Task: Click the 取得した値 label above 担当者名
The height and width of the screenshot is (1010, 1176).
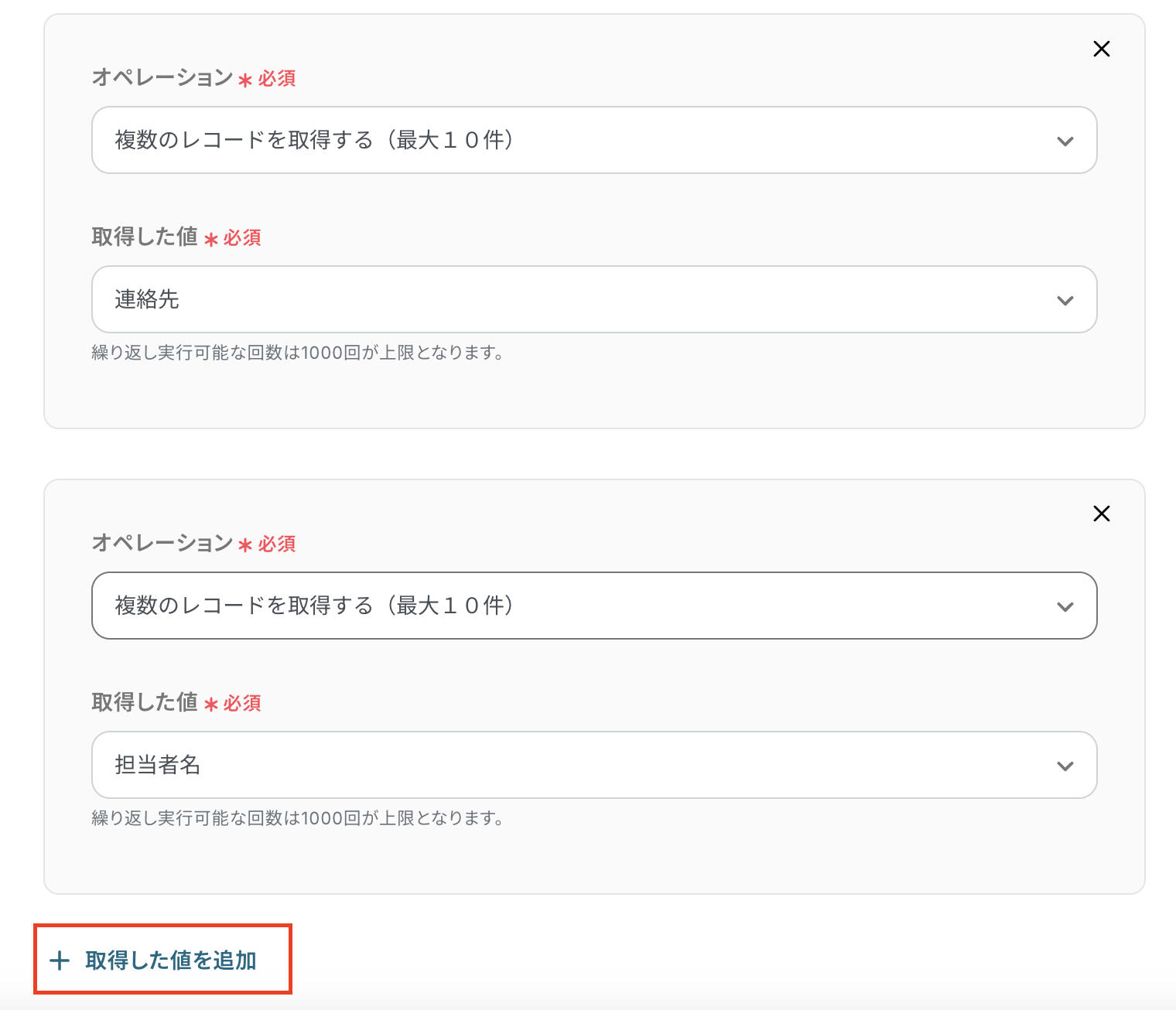Action: (145, 703)
